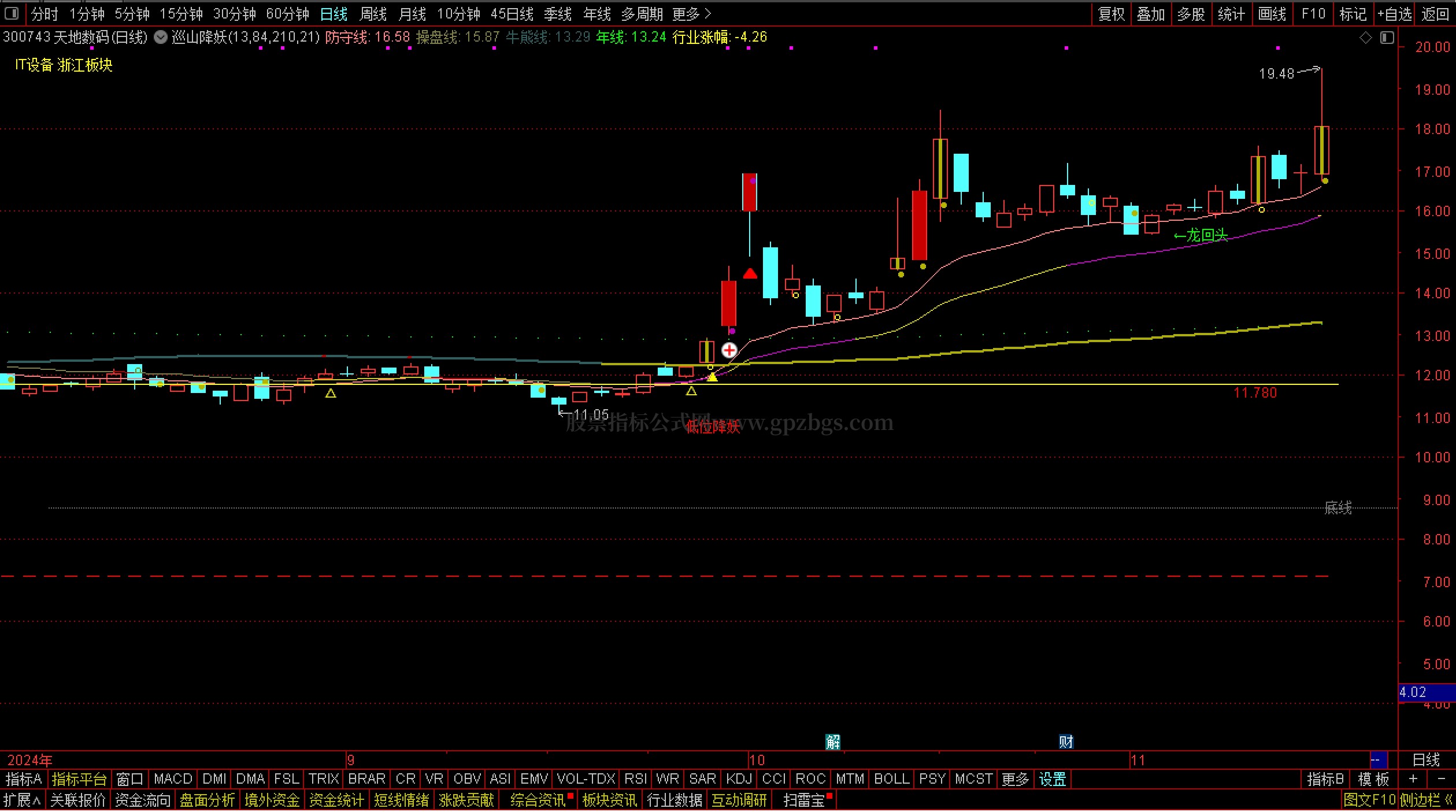
Task: Click the 11.780 horizontal line label
Action: tap(1255, 393)
